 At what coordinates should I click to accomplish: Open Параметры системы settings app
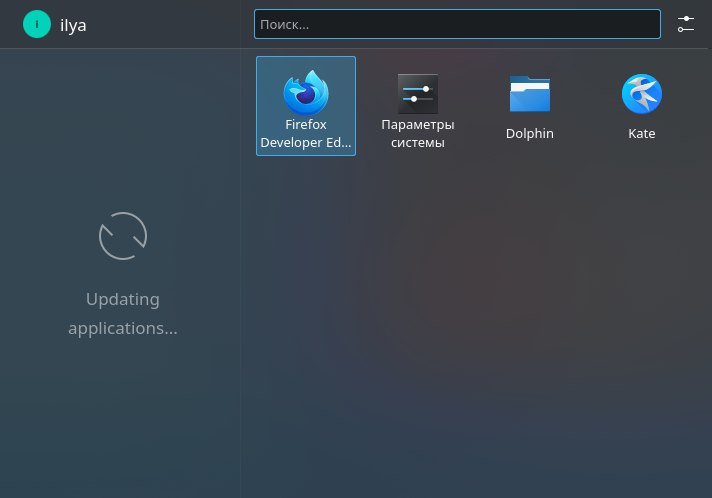(x=418, y=106)
